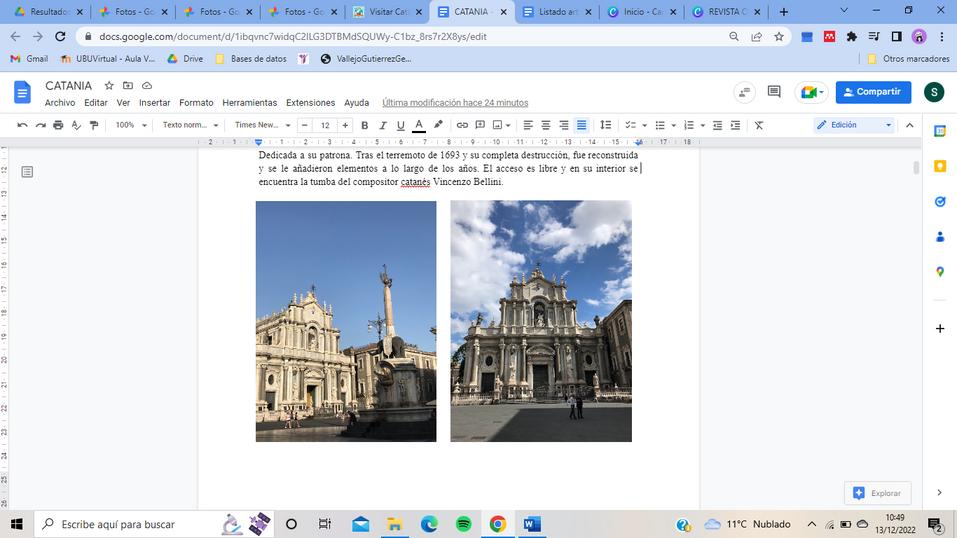
Task: Click the Compartir button
Action: [873, 92]
